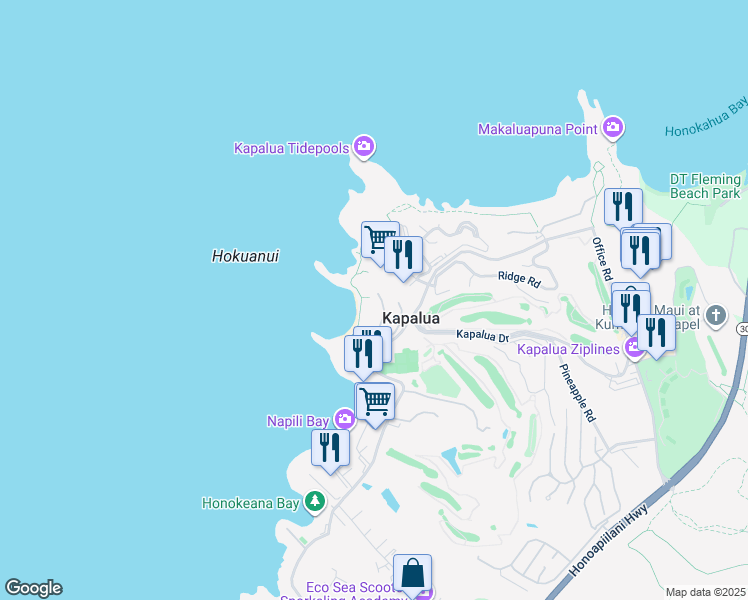Click the Honokahua Bay label
The height and width of the screenshot is (600, 748).
coord(707,117)
